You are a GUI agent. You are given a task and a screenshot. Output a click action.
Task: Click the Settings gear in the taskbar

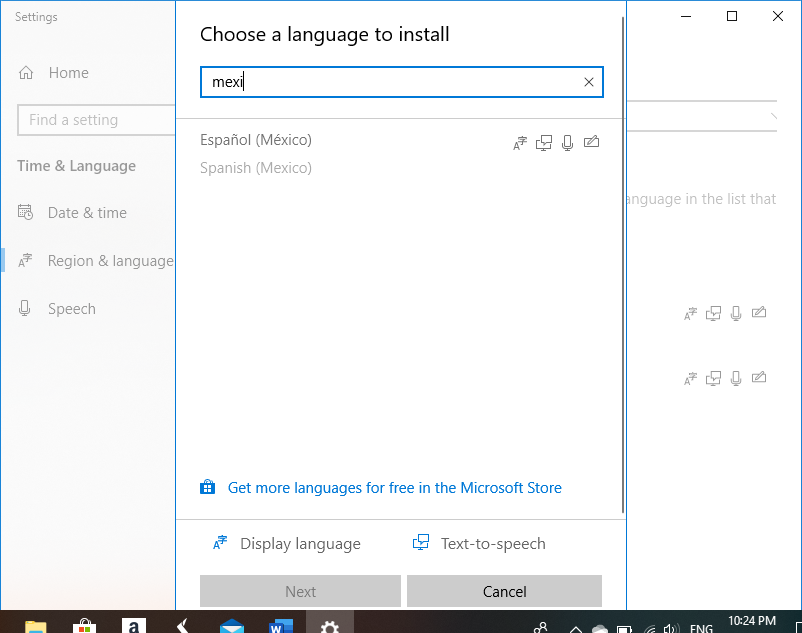click(x=330, y=625)
